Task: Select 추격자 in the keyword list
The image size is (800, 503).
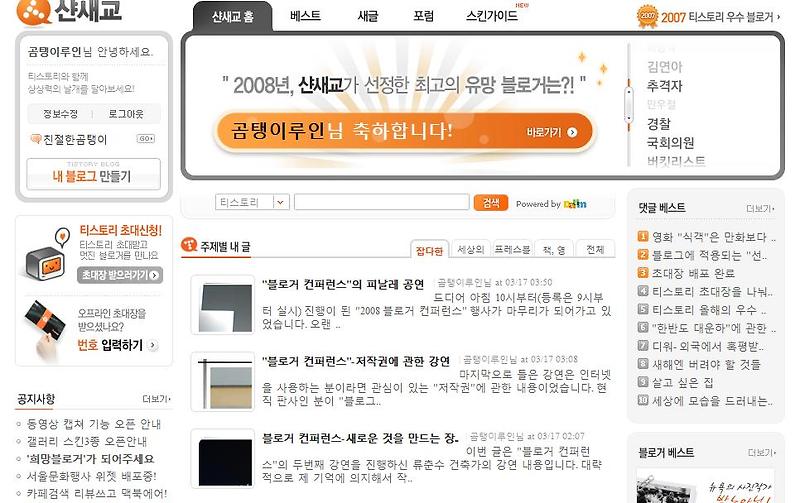Action: 664,86
